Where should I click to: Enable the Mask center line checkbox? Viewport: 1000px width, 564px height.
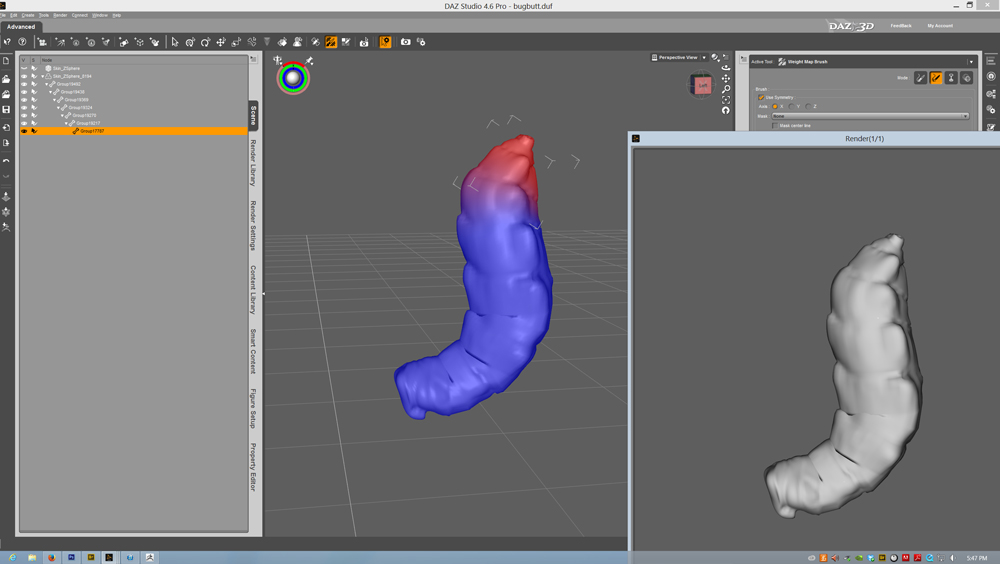(775, 126)
